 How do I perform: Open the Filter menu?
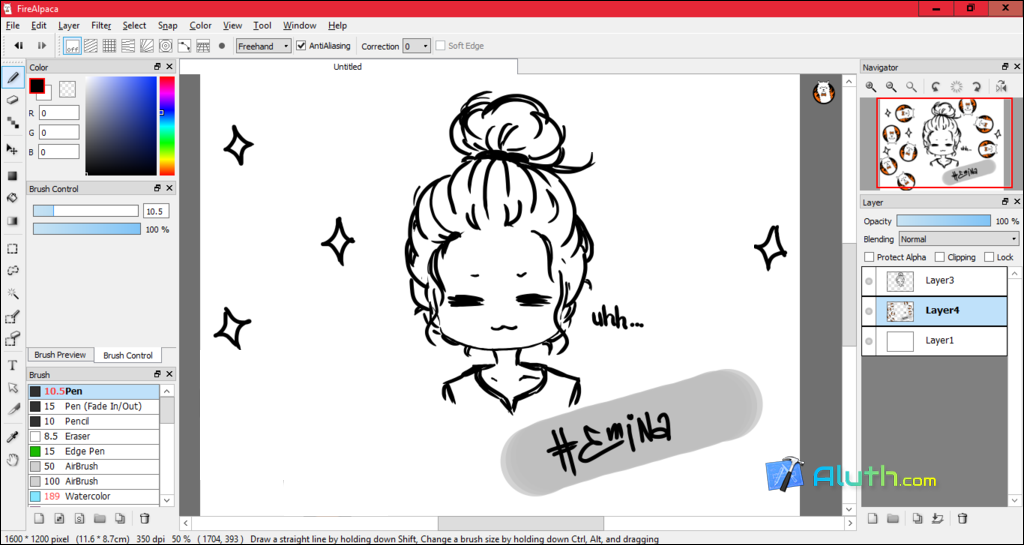click(101, 25)
